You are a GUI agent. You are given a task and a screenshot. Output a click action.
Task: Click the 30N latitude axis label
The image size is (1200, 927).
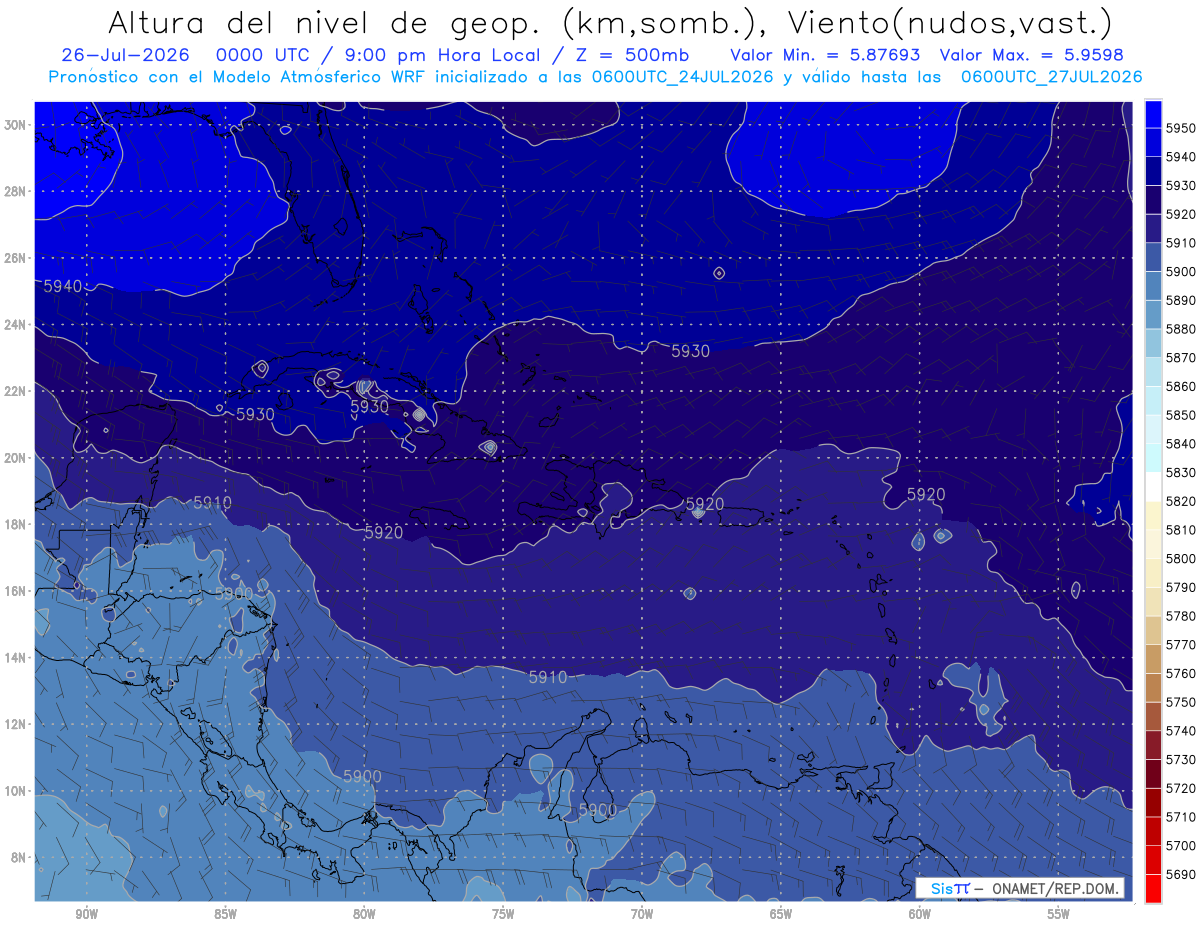[15, 125]
